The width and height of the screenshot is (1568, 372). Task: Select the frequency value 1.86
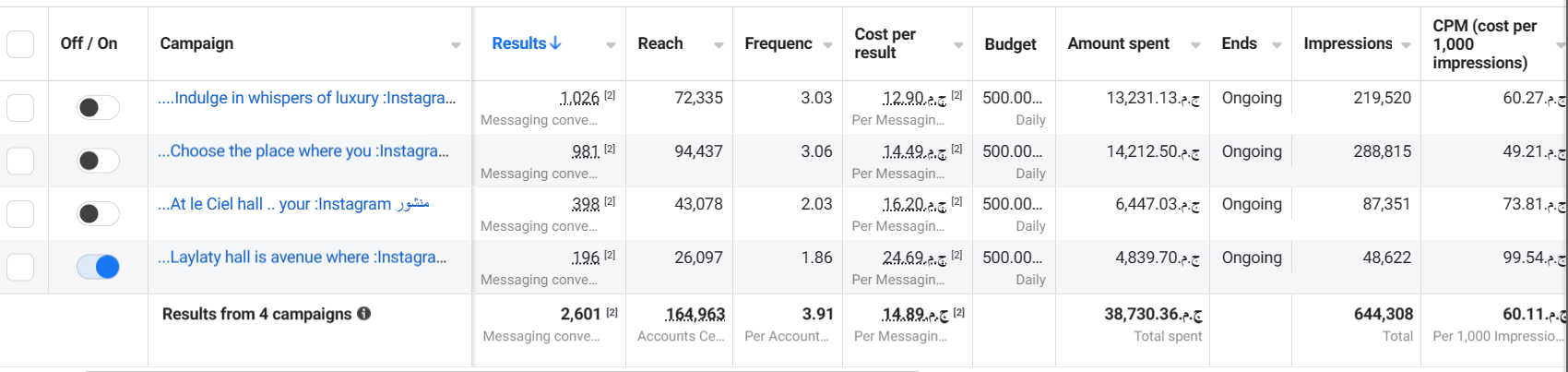(816, 258)
